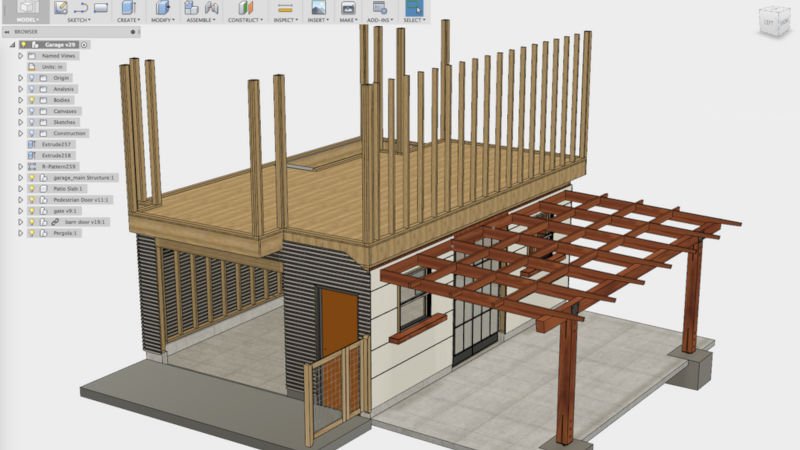Click the Inspect measure icon
Viewport: 800px width, 450px height.
286,7
